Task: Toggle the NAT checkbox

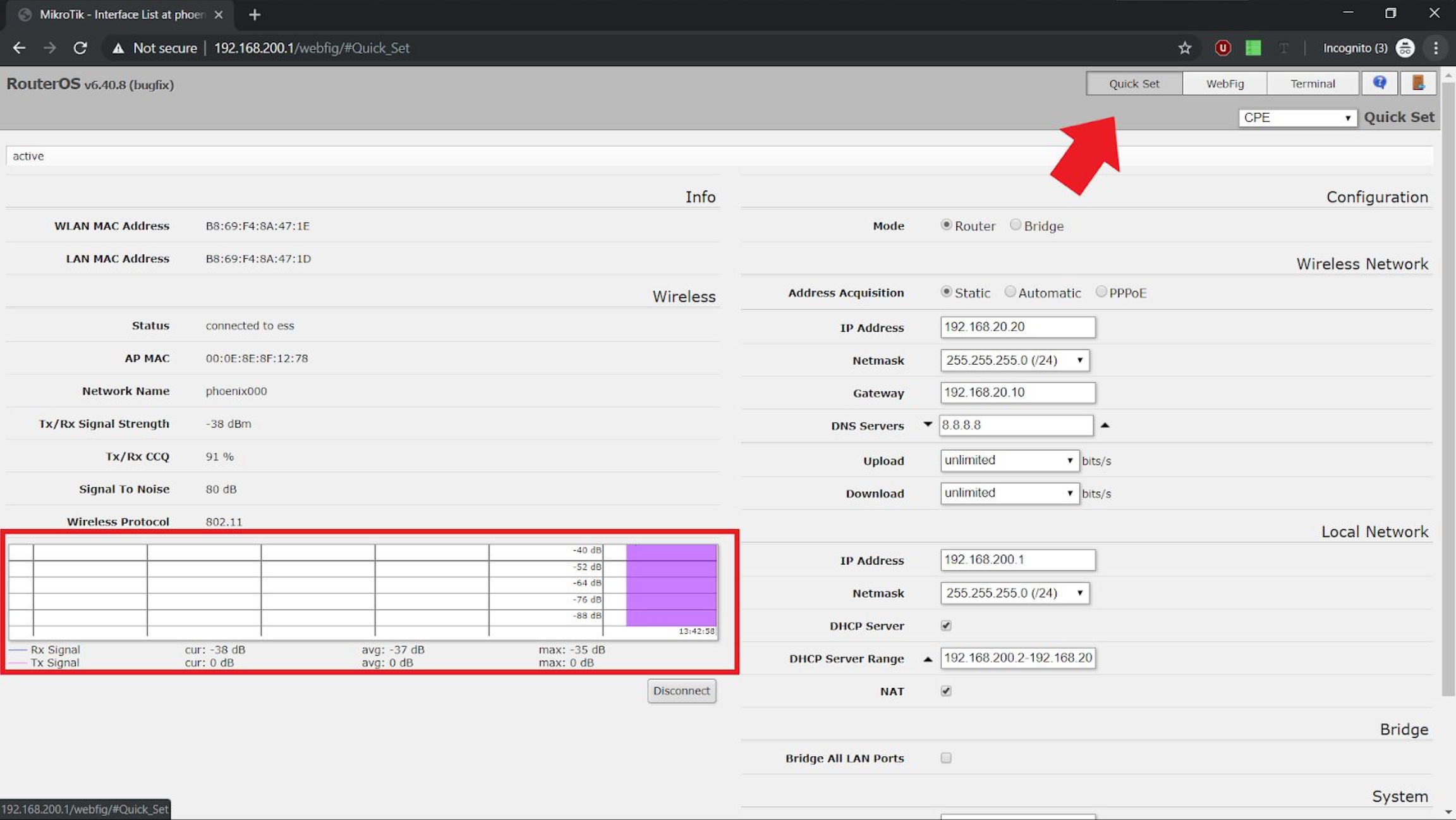Action: pyautogui.click(x=946, y=691)
